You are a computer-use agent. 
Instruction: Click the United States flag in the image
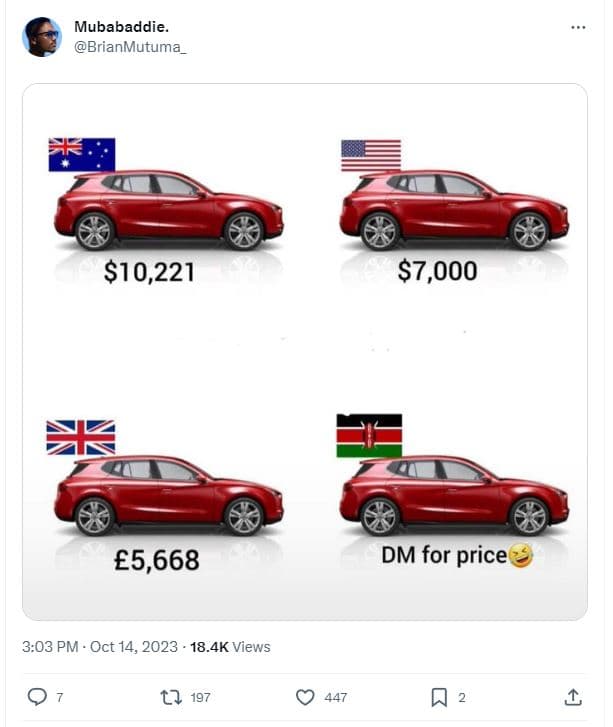371,155
